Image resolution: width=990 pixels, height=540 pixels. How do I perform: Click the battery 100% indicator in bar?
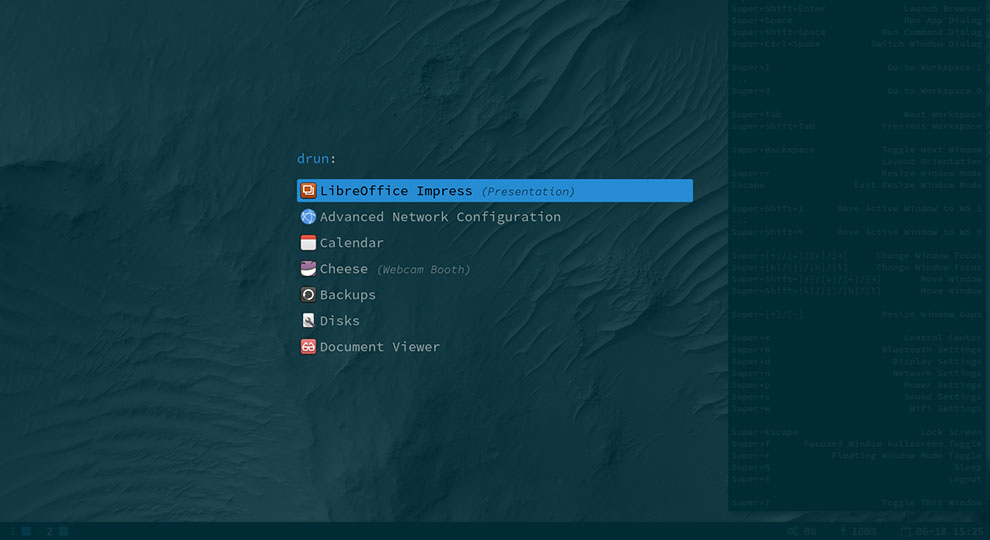coord(857,532)
